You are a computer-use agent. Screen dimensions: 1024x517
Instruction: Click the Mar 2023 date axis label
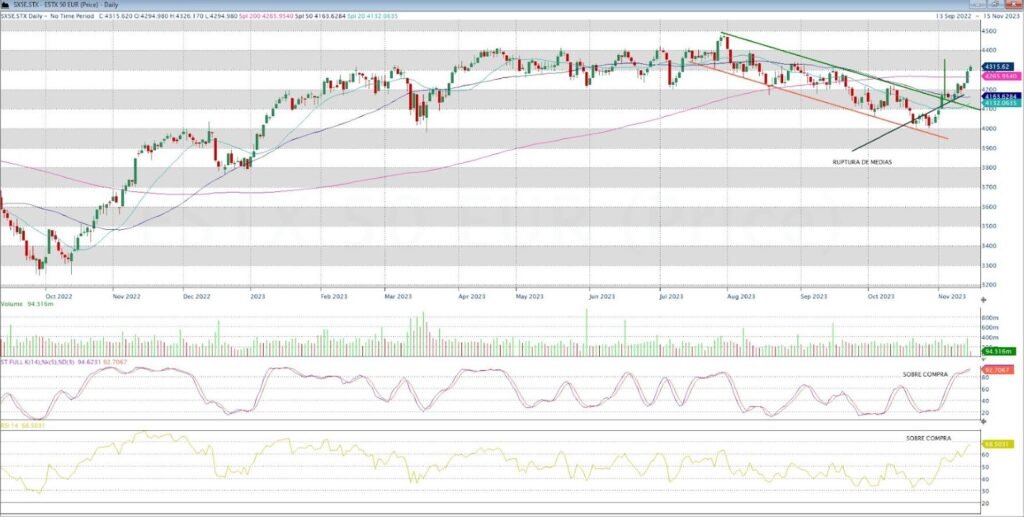(x=398, y=296)
